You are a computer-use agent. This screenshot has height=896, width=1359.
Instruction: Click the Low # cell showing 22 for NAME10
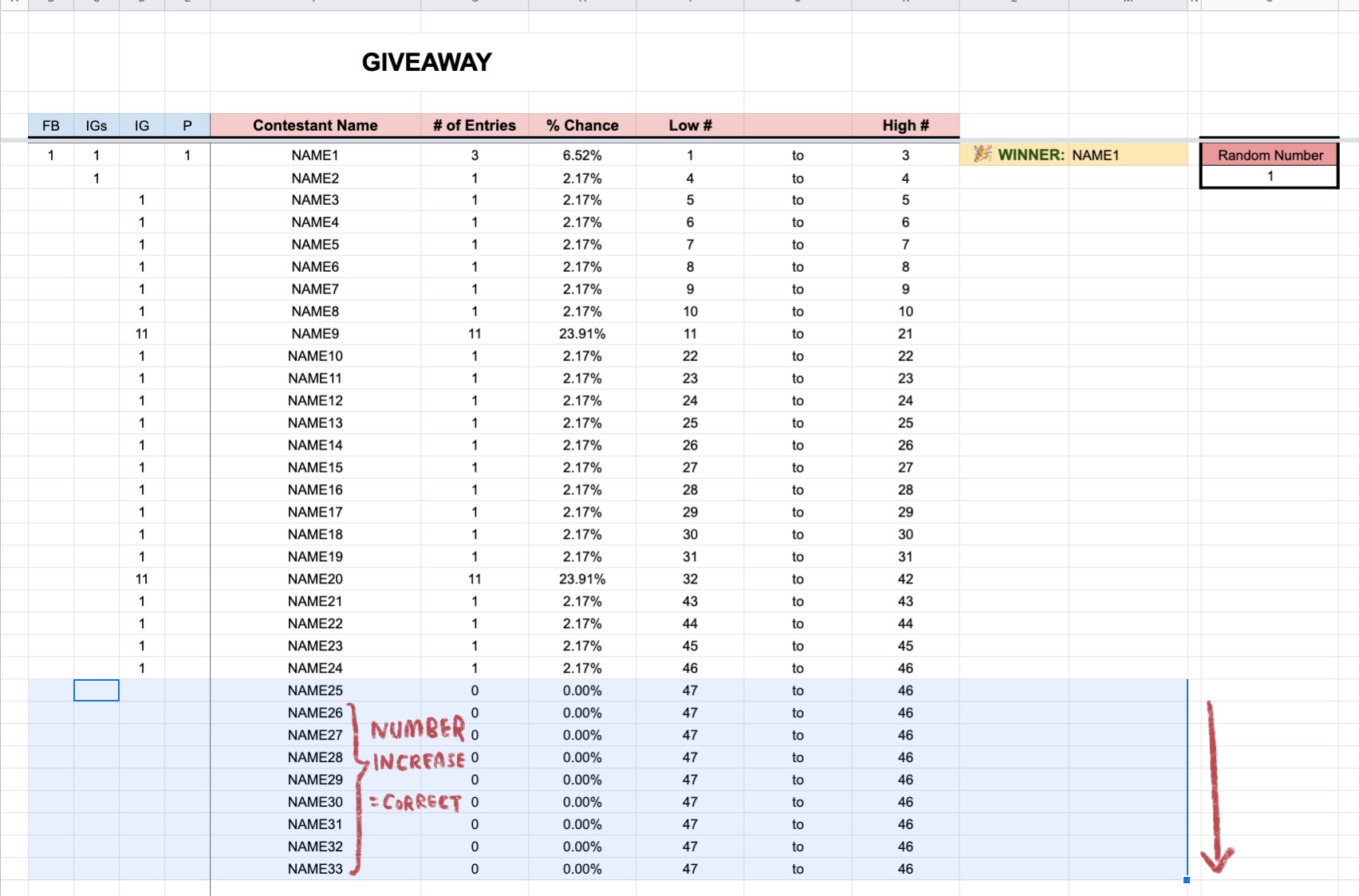(x=690, y=356)
